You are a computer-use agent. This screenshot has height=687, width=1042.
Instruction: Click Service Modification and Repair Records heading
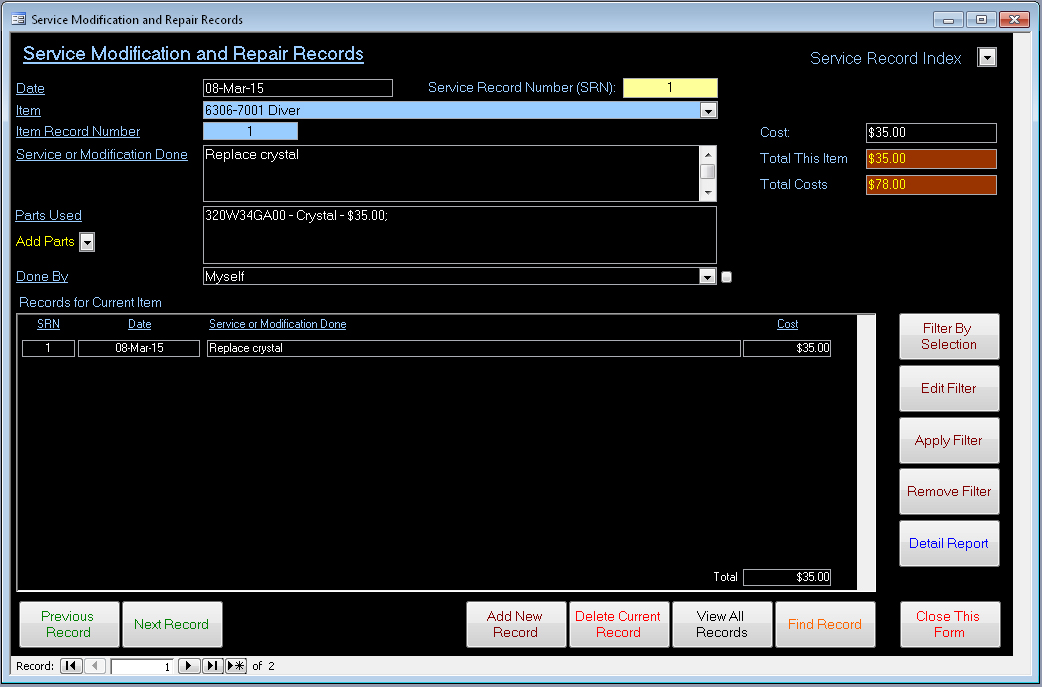pos(193,54)
